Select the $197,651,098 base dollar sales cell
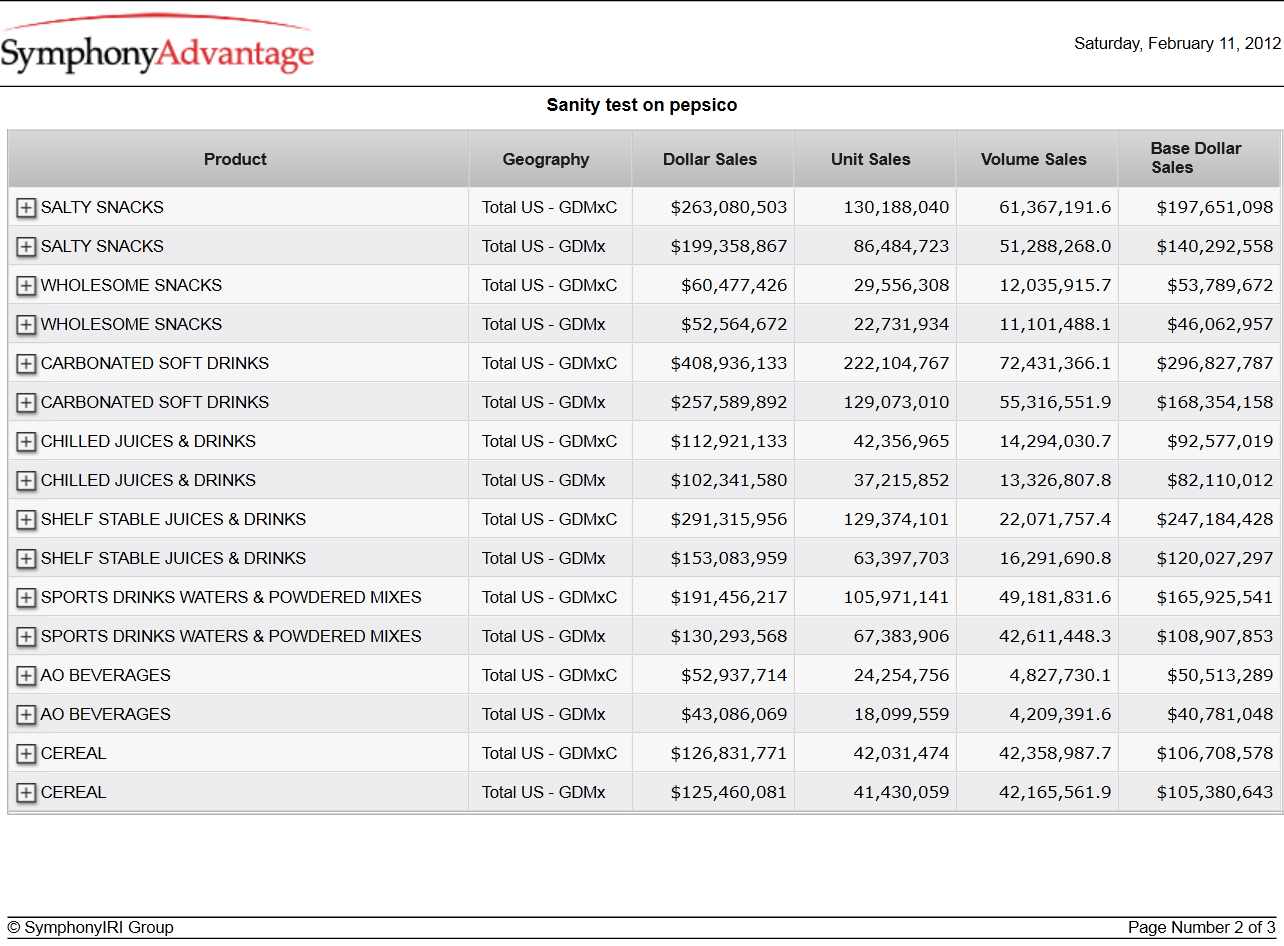 tap(1199, 207)
